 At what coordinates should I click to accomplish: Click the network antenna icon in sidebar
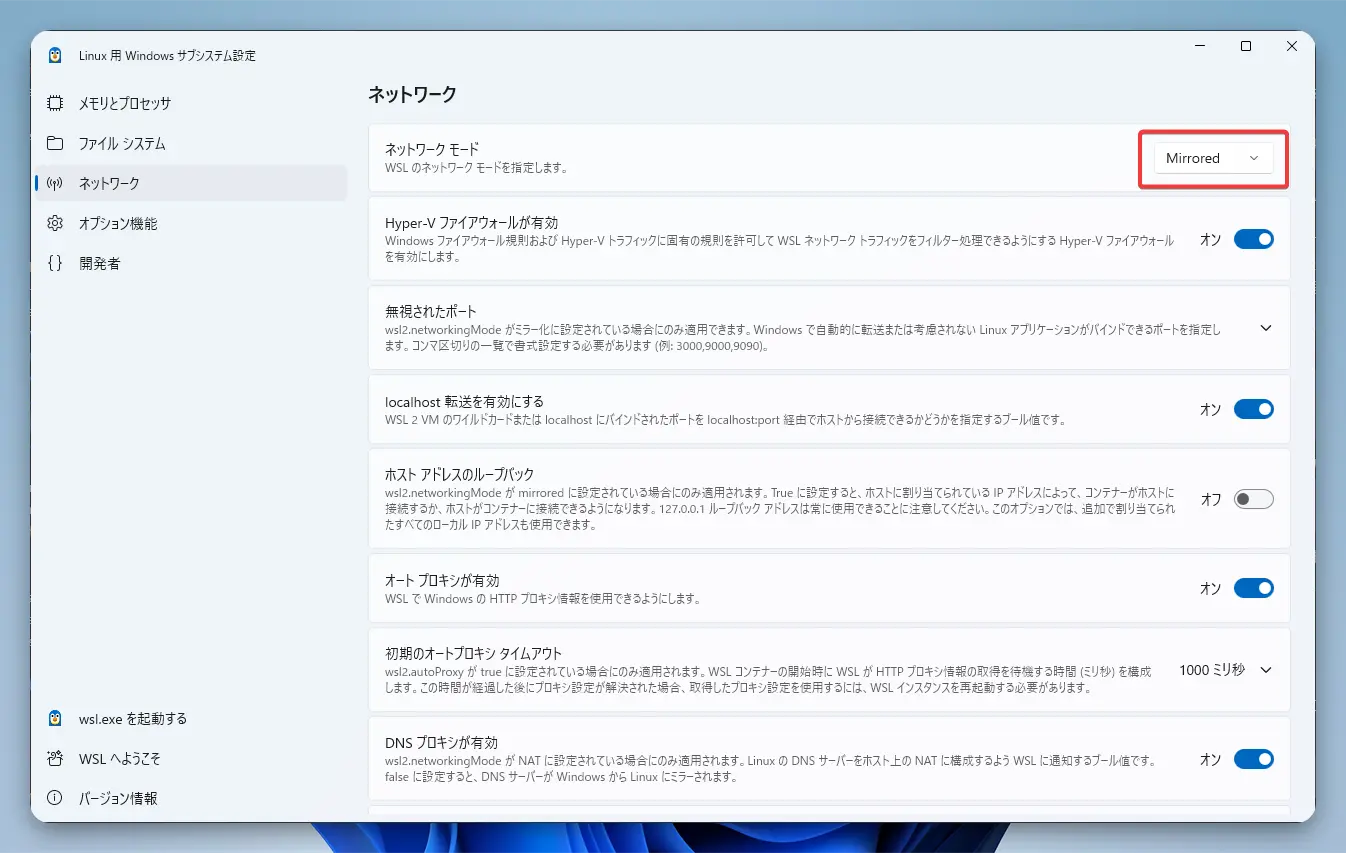tap(55, 183)
